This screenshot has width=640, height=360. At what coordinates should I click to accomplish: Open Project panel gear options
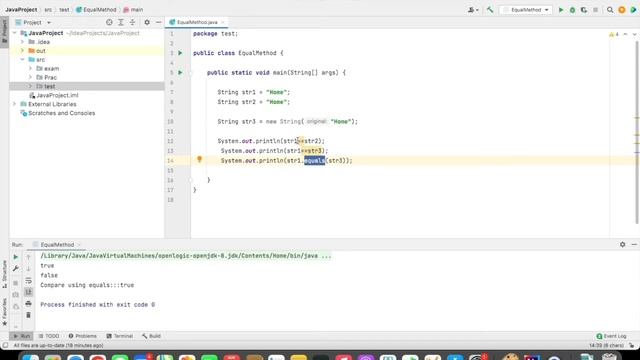tap(147, 22)
